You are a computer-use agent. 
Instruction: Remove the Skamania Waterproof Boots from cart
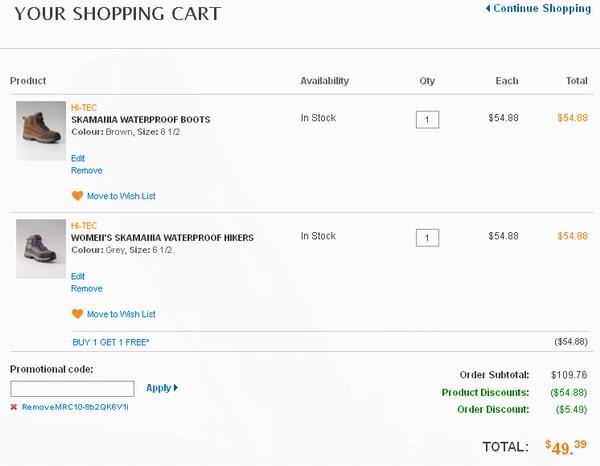[86, 170]
